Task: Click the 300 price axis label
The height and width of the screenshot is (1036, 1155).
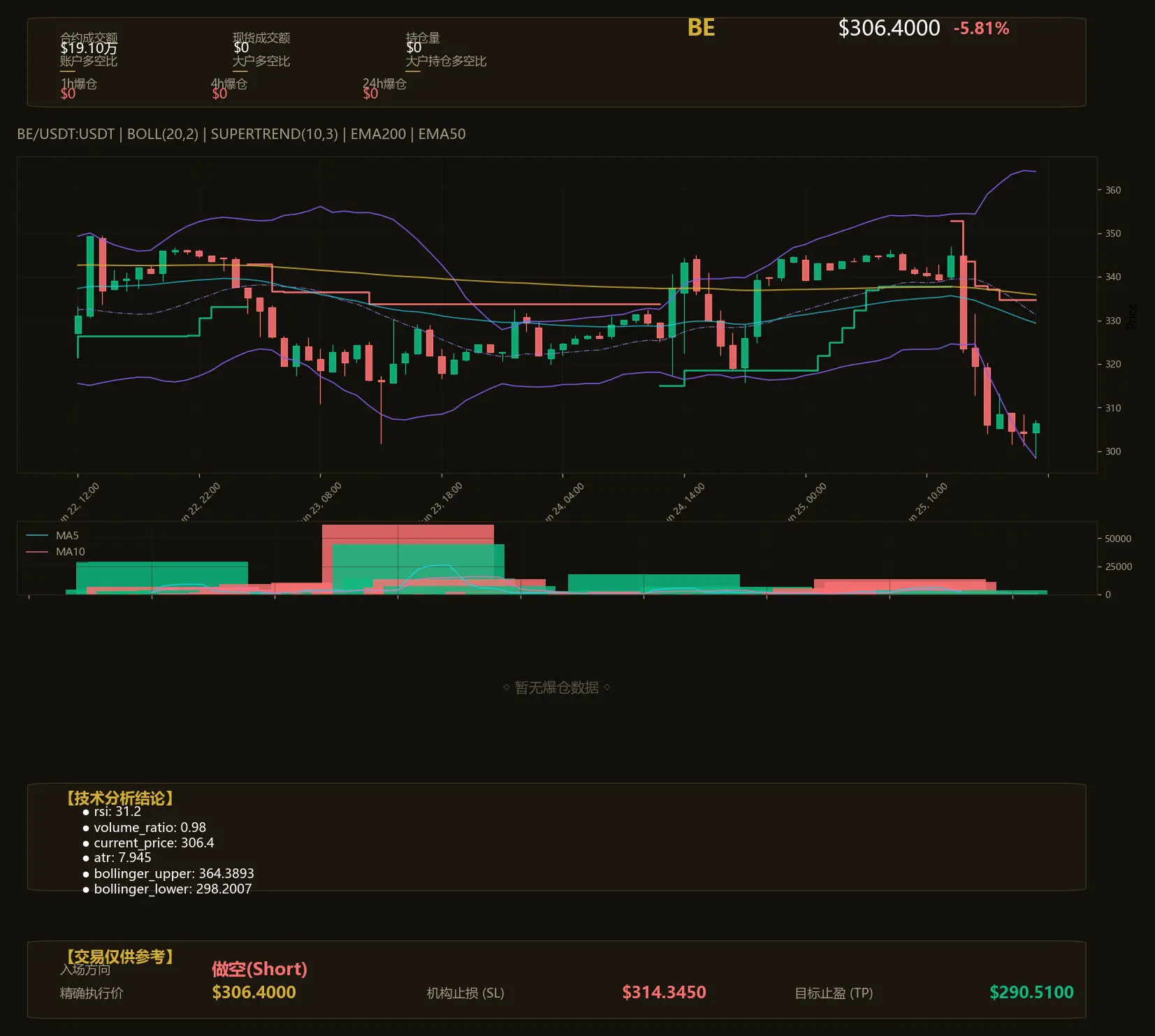Action: pos(1113,451)
